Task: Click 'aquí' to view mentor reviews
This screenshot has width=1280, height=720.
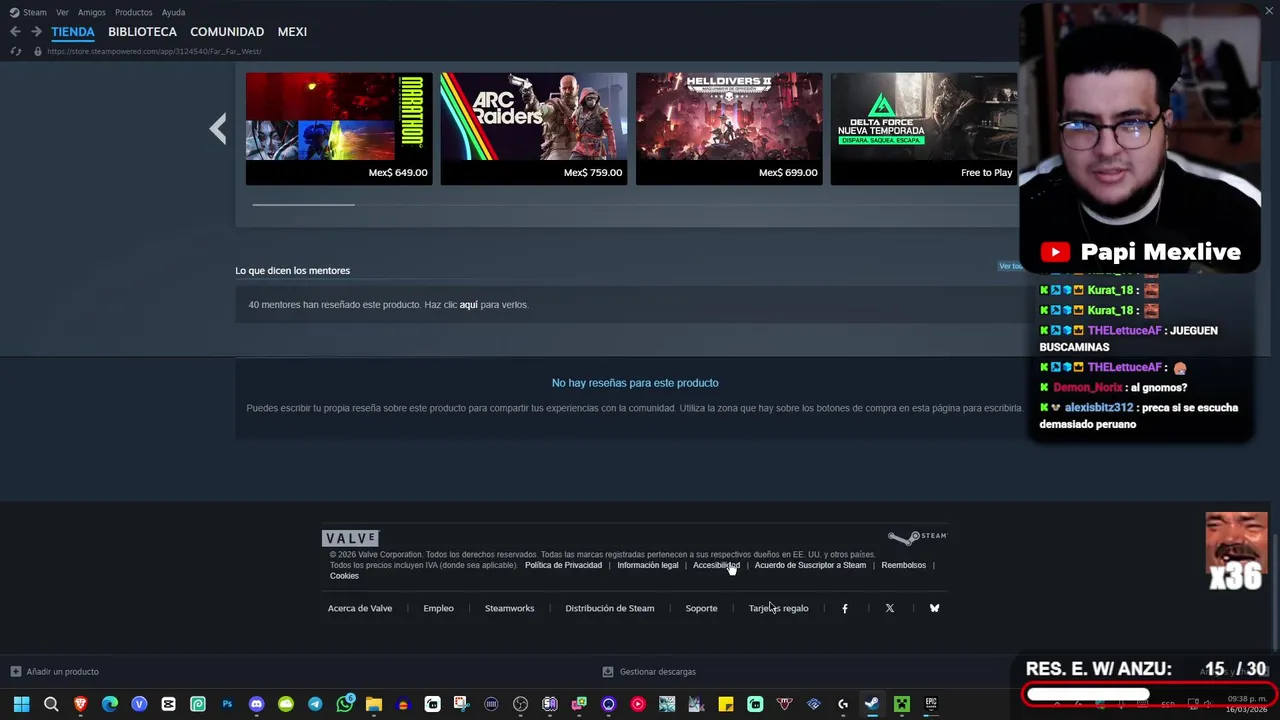Action: [x=468, y=305]
